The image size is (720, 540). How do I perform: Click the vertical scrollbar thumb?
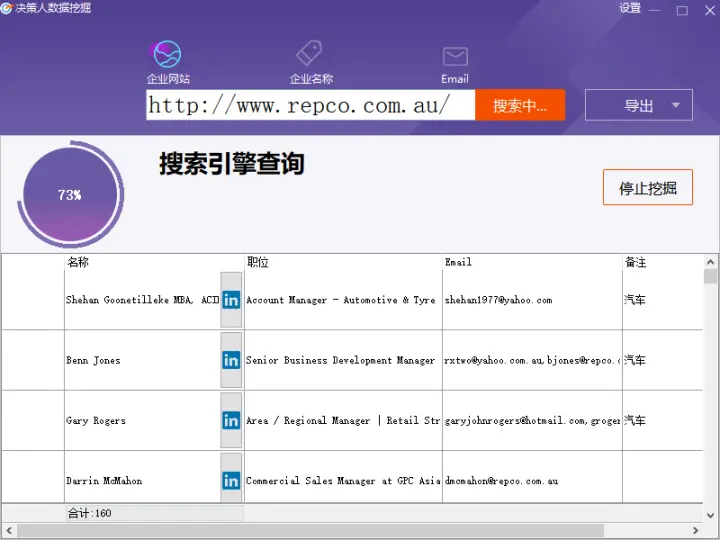pyautogui.click(x=710, y=276)
